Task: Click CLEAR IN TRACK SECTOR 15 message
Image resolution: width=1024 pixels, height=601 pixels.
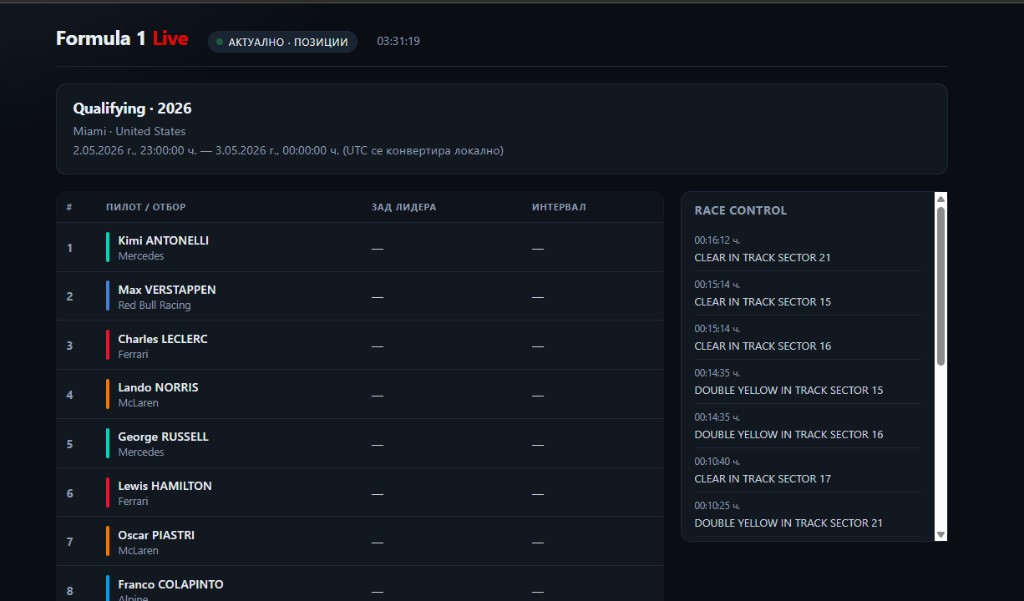Action: pyautogui.click(x=762, y=302)
